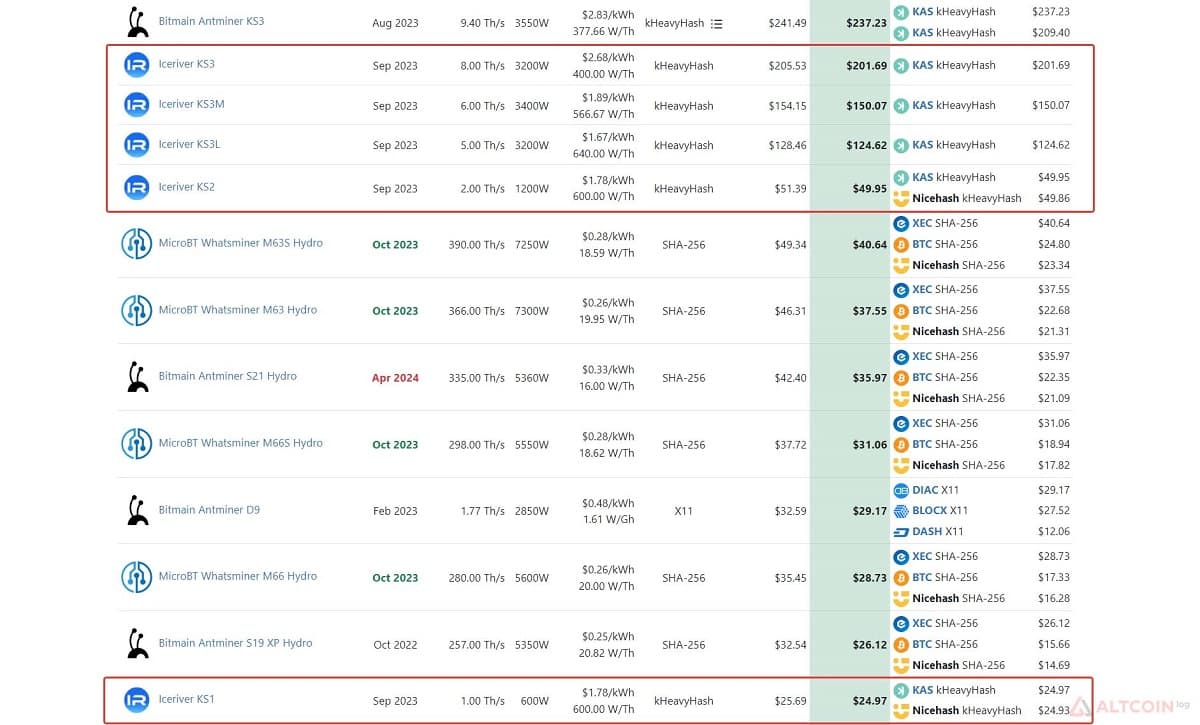Click the BLOCX coin icon
Viewport: 1200px width, 725px height.
coord(901,511)
